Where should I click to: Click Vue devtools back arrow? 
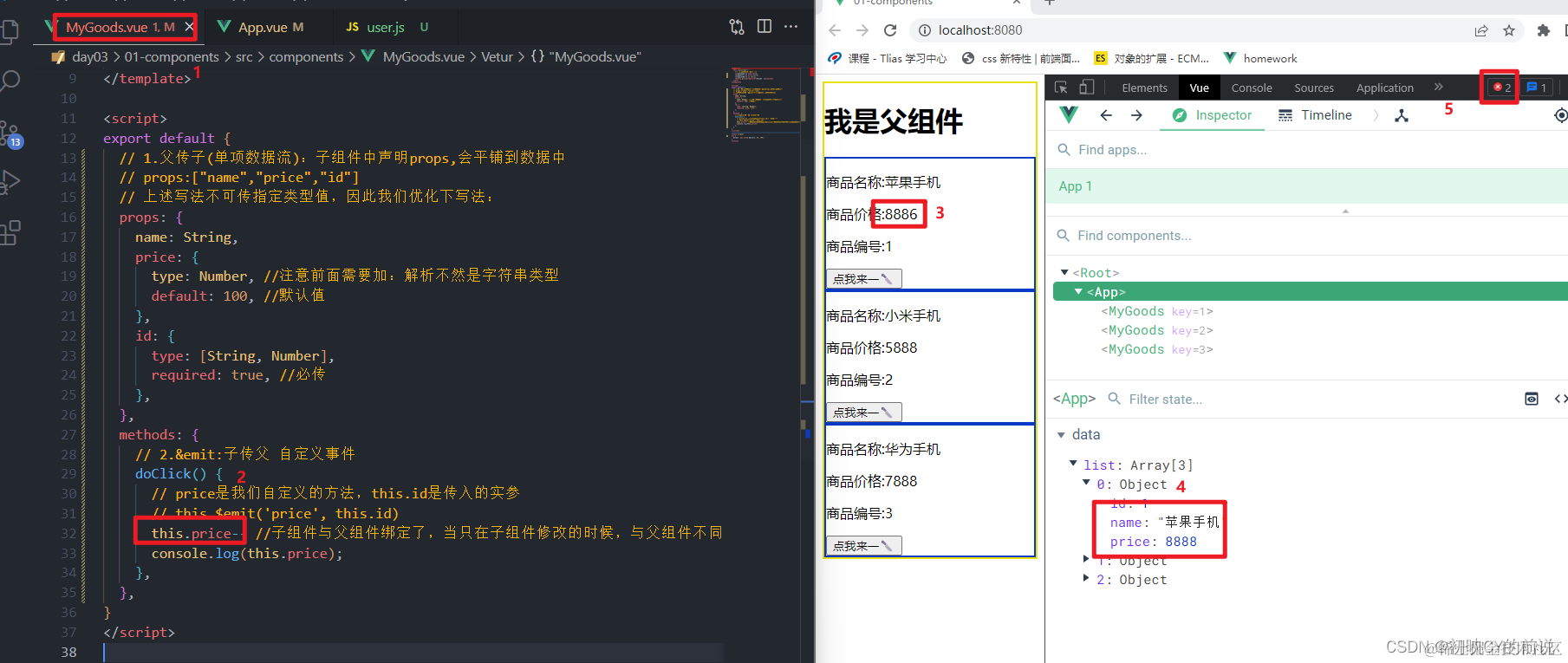pos(1106,115)
